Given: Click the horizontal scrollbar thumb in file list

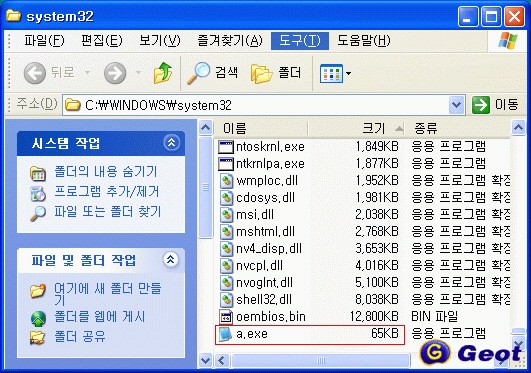Looking at the screenshot, I should coord(320,360).
